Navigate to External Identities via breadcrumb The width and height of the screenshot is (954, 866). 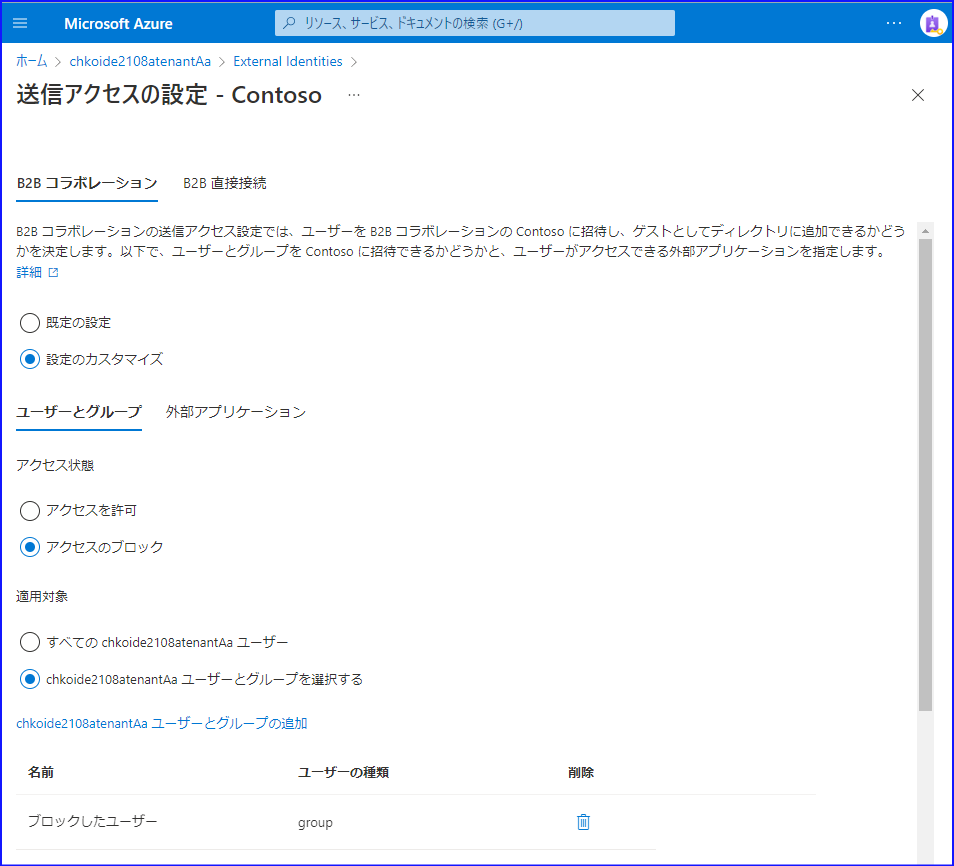pyautogui.click(x=287, y=61)
